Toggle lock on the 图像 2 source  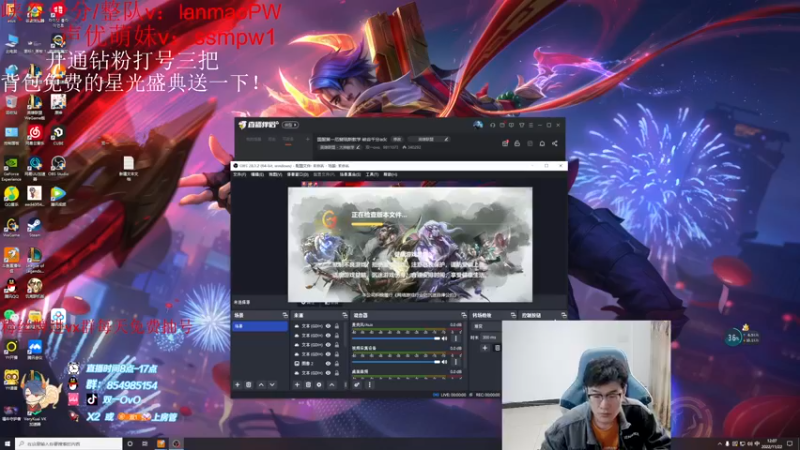point(337,364)
